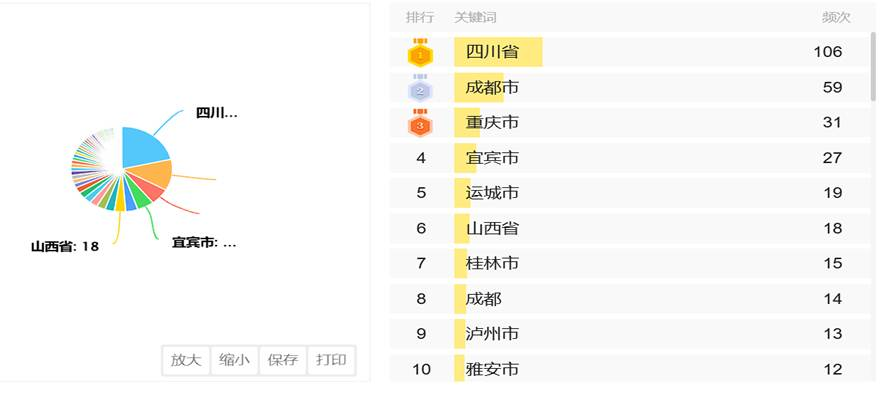Click the bronze rank 3 medal icon

tap(420, 123)
